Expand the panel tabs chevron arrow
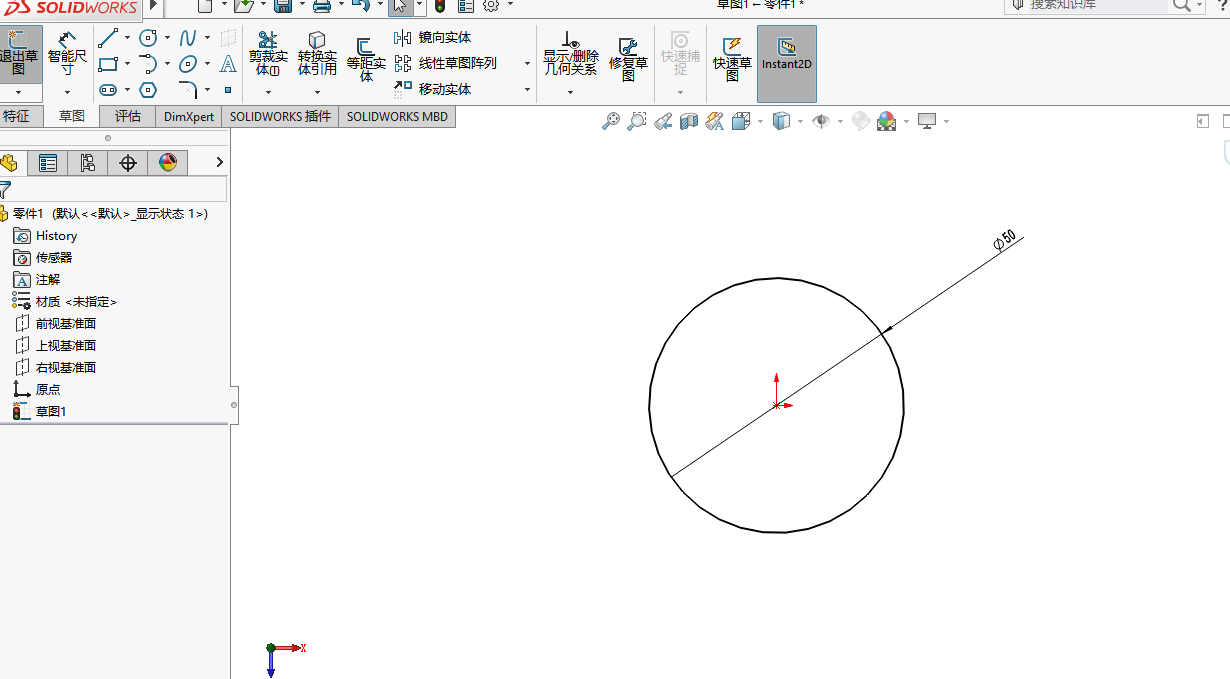The image size is (1230, 679). click(219, 162)
